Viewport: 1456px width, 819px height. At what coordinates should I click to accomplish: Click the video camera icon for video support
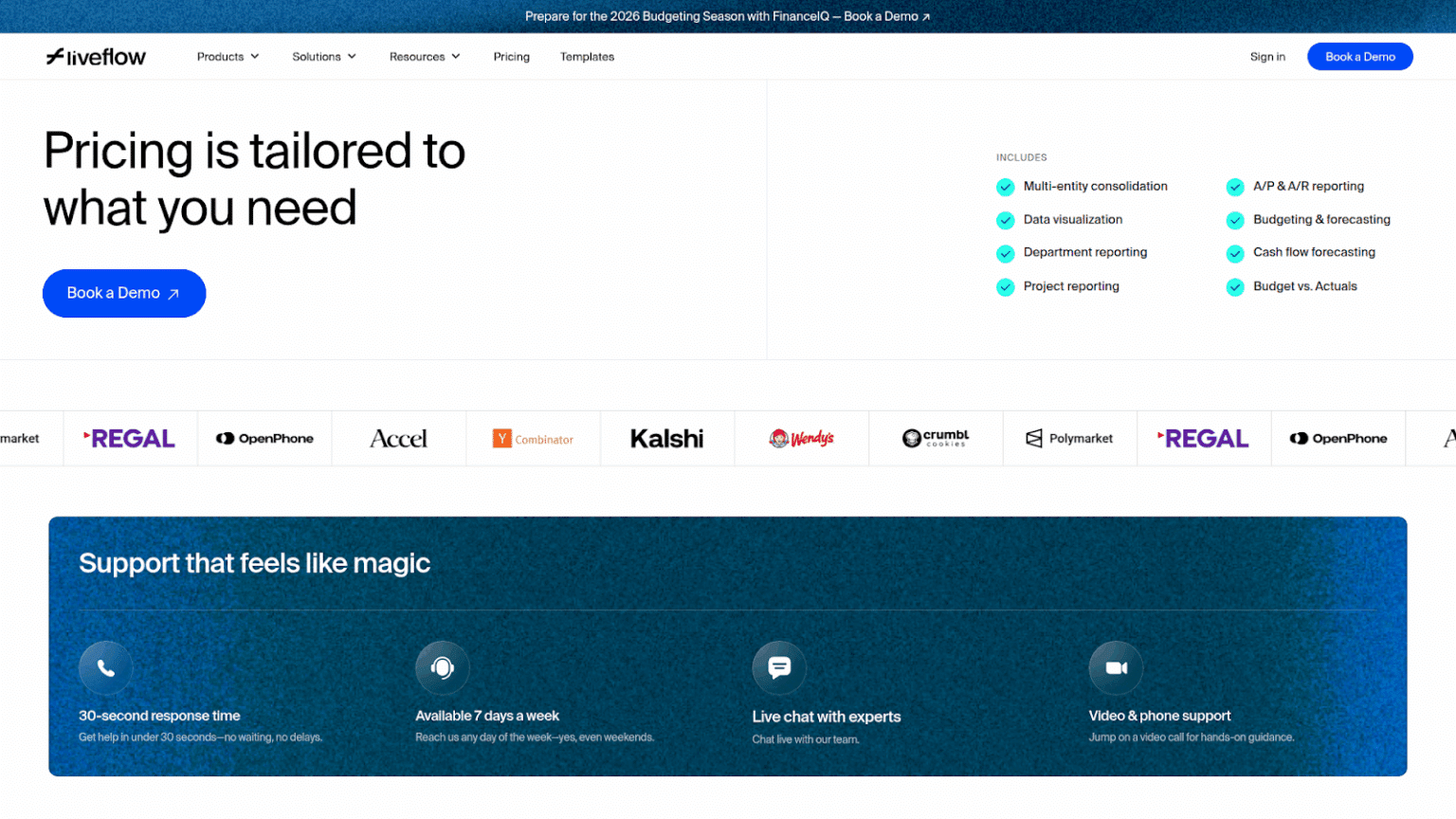(1116, 667)
